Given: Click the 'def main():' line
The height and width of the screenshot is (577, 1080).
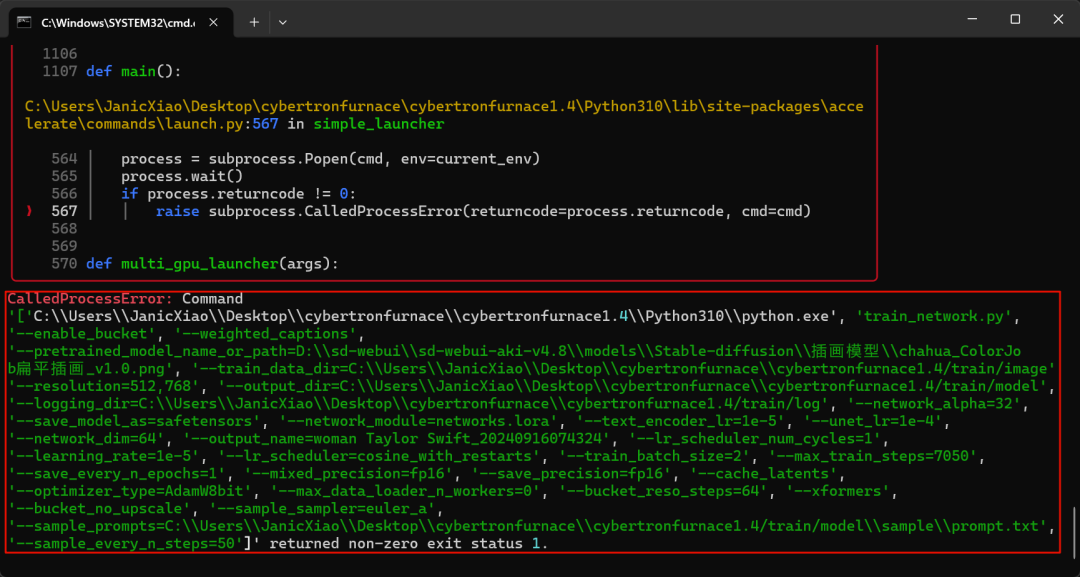Looking at the screenshot, I should [x=133, y=72].
